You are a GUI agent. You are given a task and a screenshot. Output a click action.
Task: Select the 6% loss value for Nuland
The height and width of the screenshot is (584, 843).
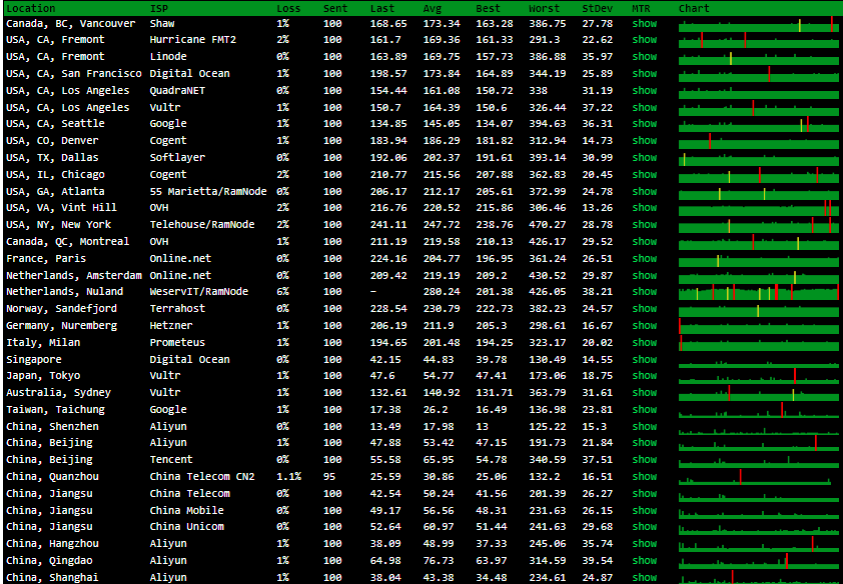(283, 291)
